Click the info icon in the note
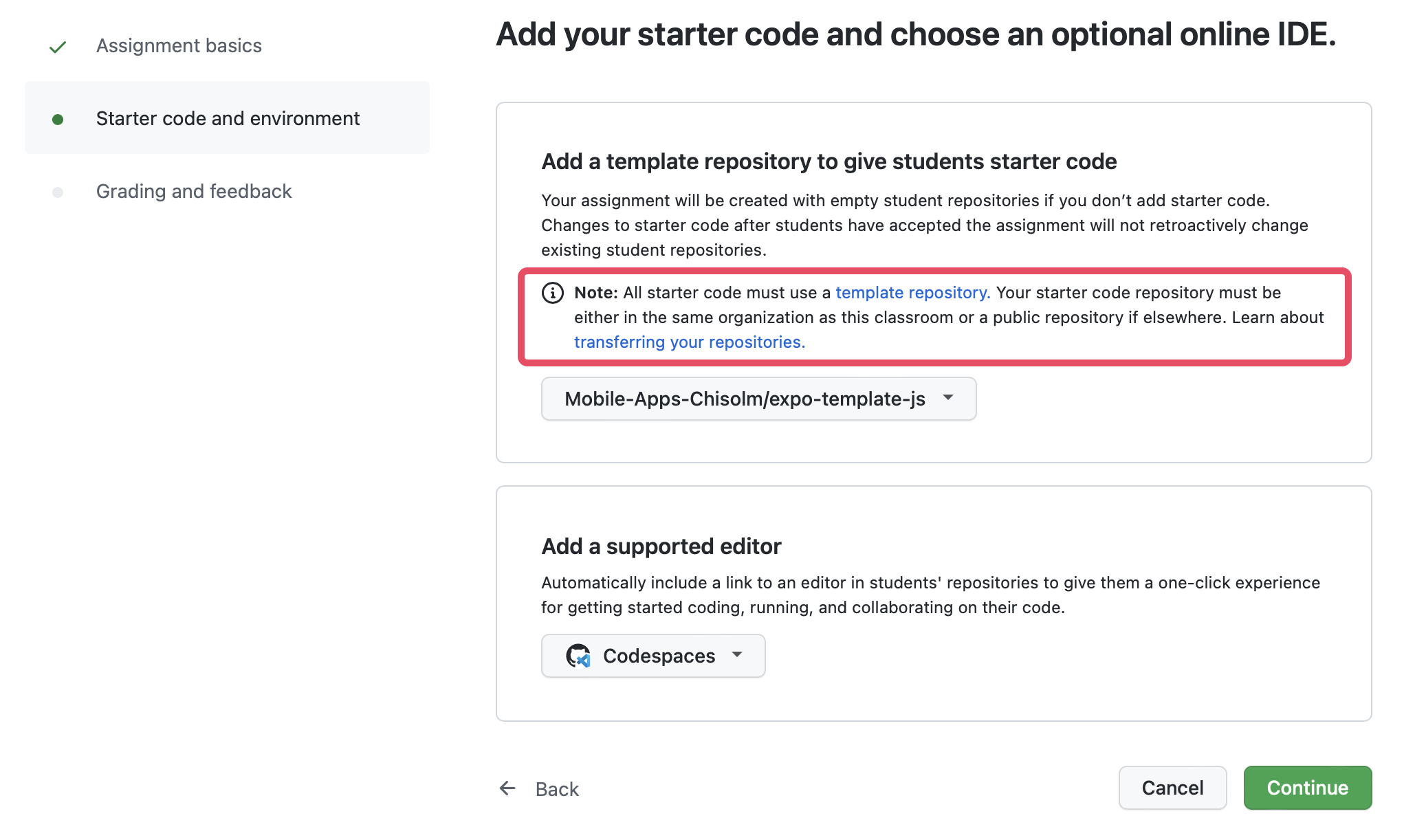This screenshot has height=840, width=1415. pyautogui.click(x=553, y=293)
